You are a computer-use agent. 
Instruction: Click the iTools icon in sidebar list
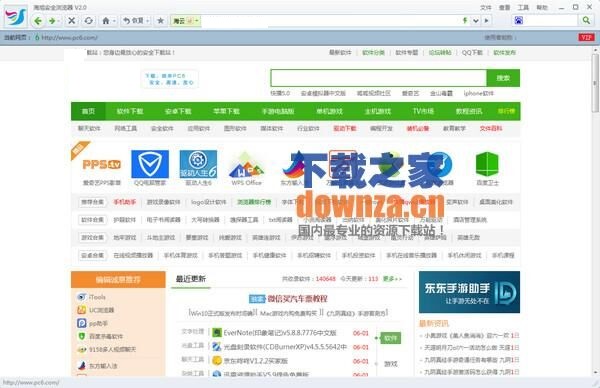point(81,297)
